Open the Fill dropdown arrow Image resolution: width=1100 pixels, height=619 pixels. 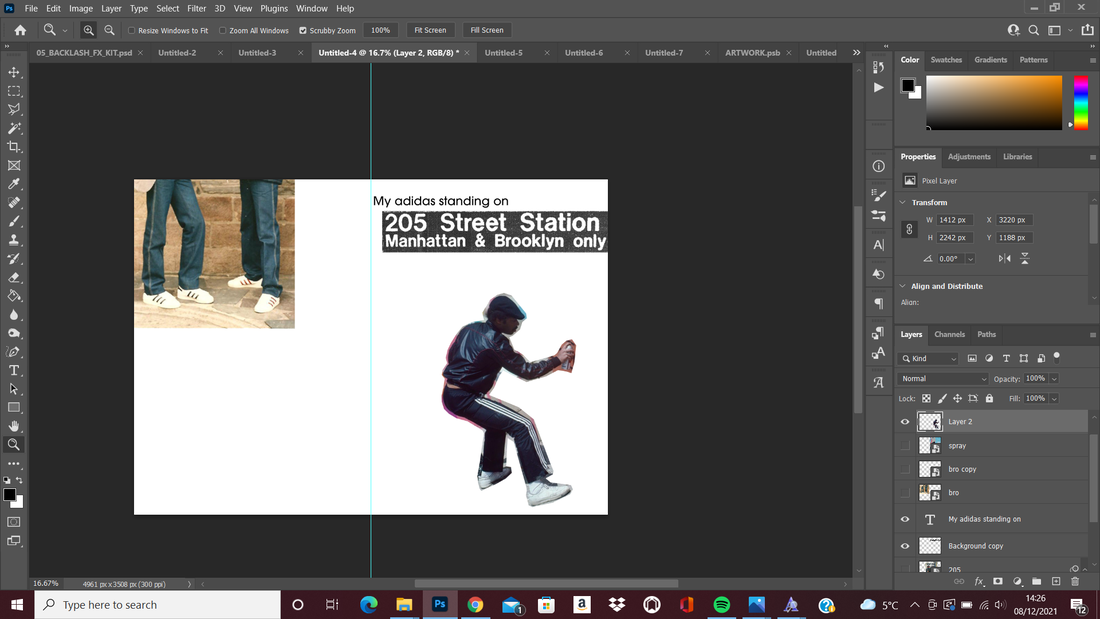click(x=1054, y=399)
